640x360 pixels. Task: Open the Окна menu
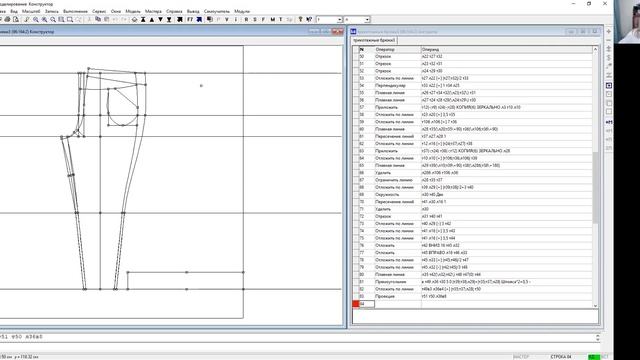pos(116,11)
